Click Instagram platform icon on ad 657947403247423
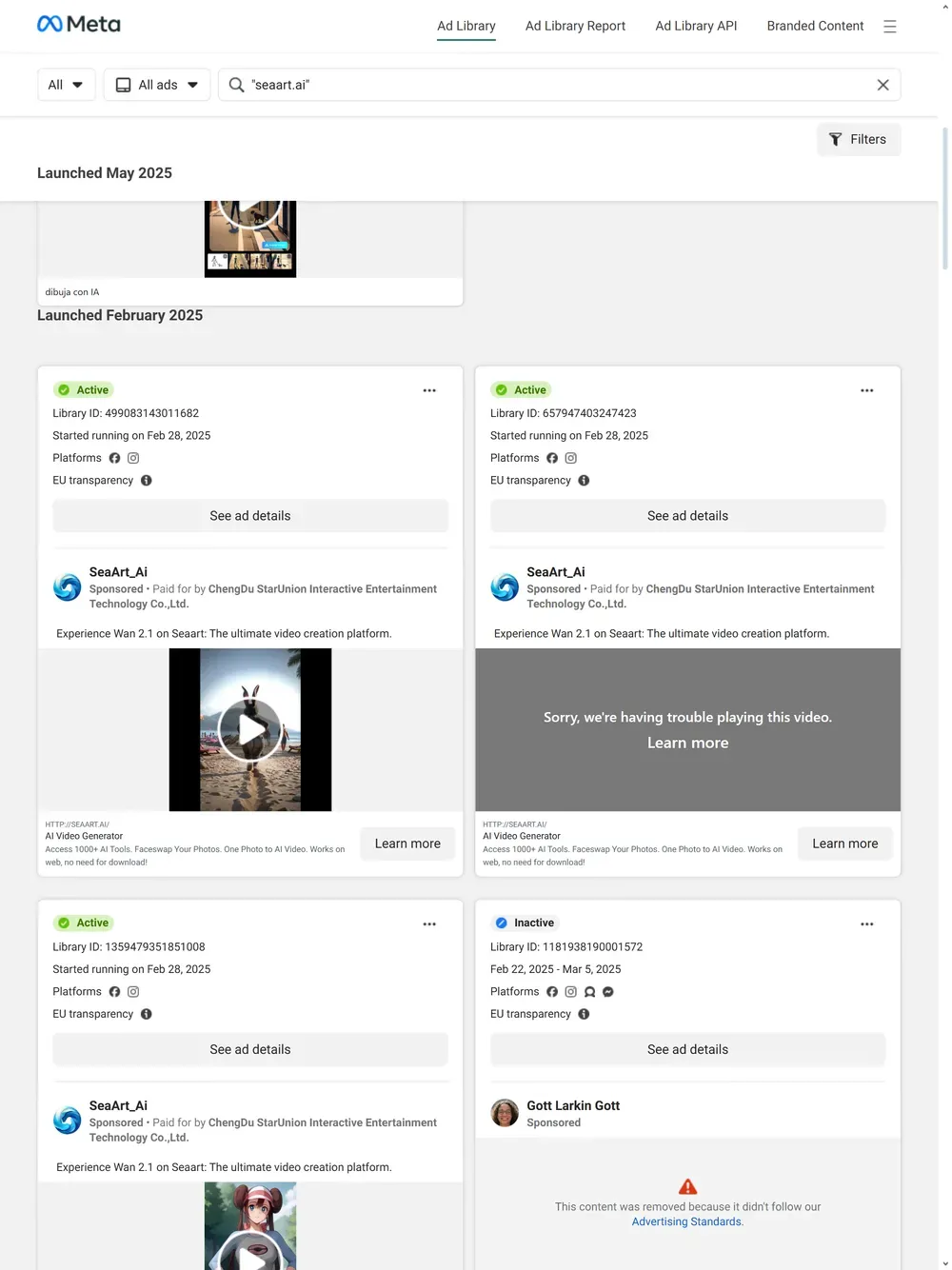Viewport: 952px width, 1270px height. 571,458
